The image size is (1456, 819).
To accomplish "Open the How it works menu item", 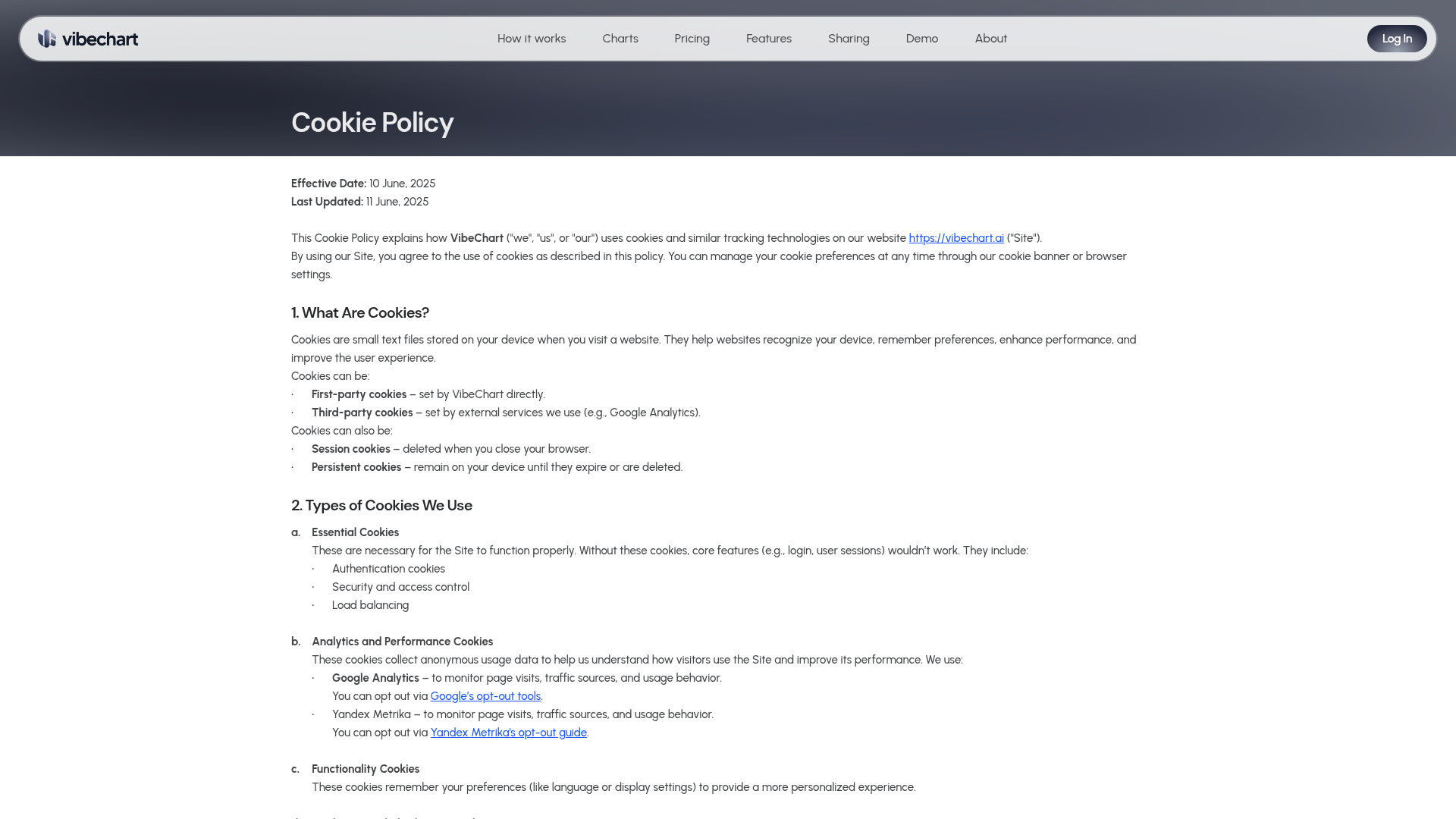I will tap(532, 39).
